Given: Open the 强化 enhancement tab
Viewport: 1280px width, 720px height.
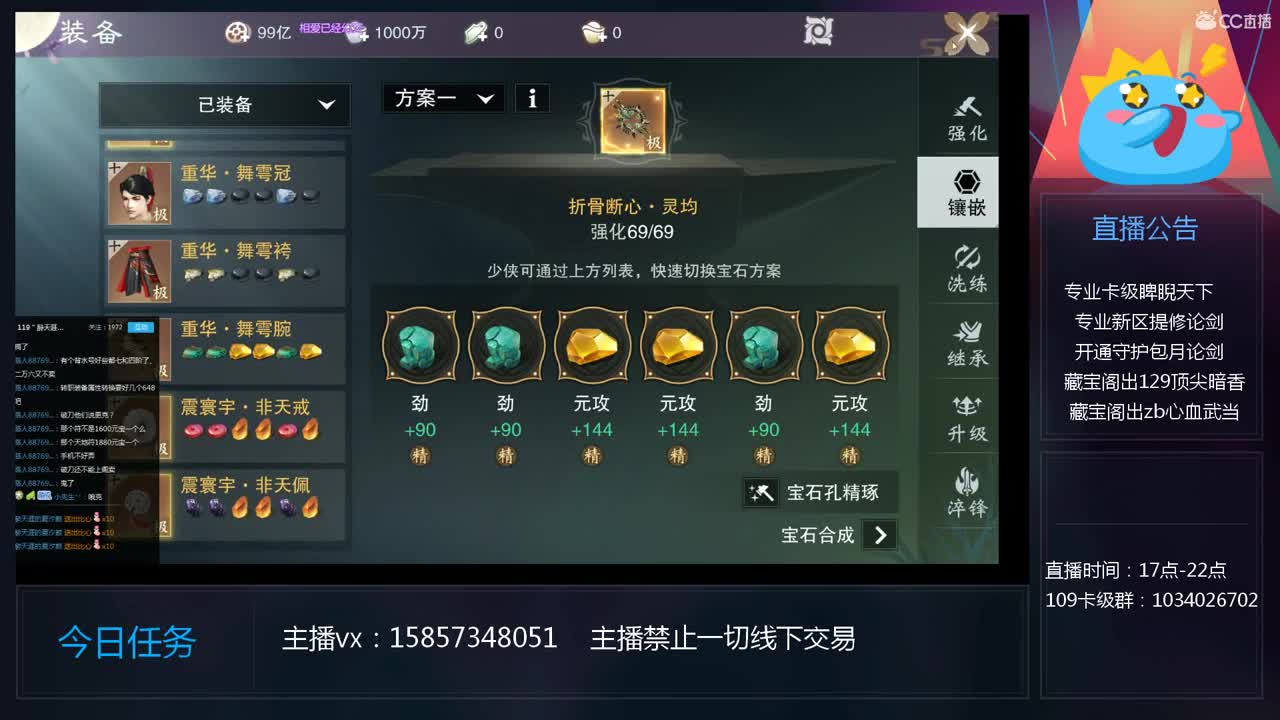Looking at the screenshot, I should [x=967, y=118].
